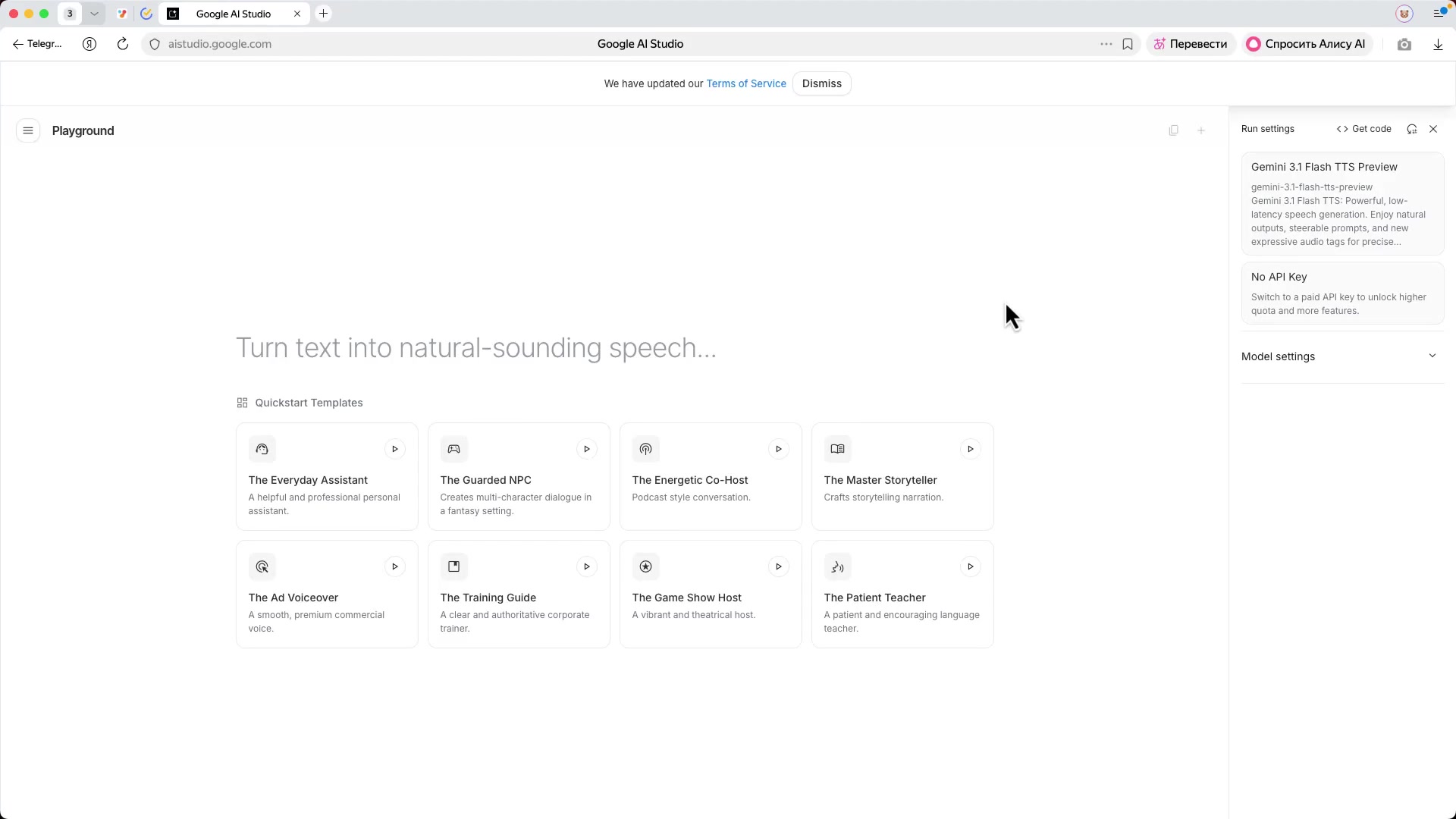
Task: Select The Training Guide template title
Action: click(488, 598)
